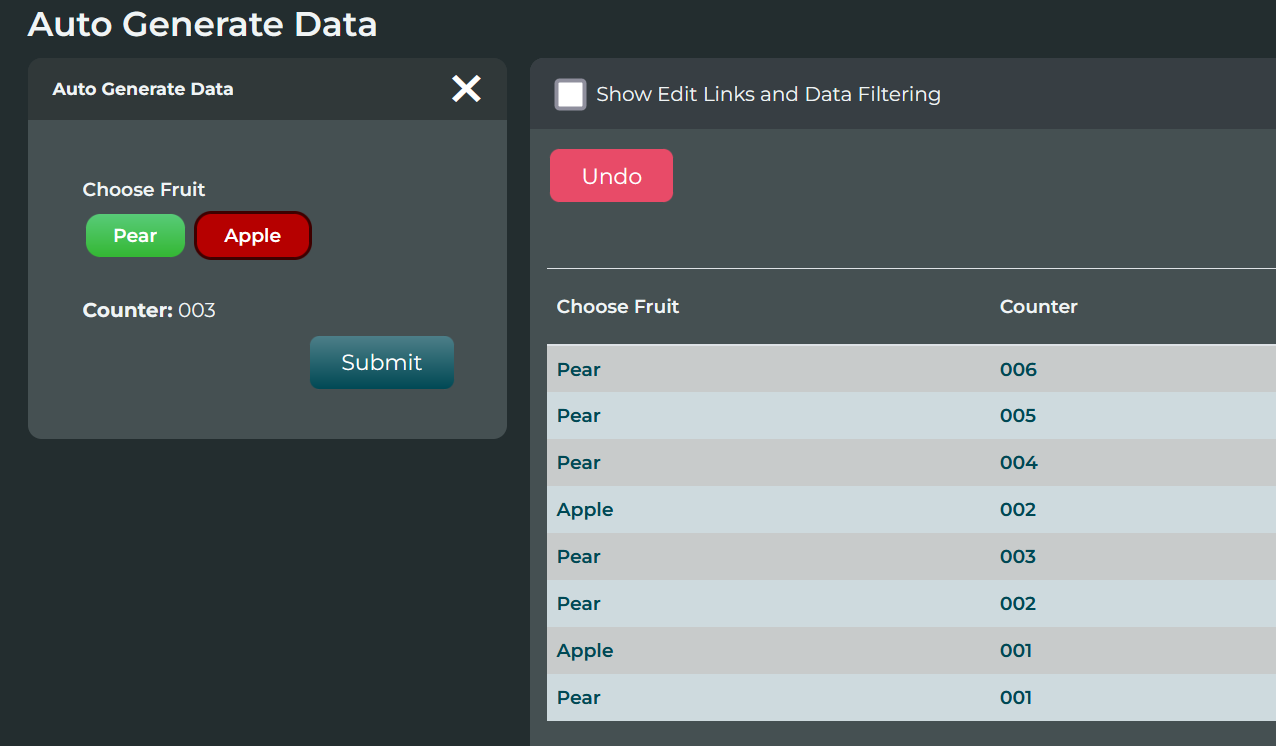Select counter 002 in the Pear row
Viewport: 1276px width, 746px height.
pos(1018,604)
